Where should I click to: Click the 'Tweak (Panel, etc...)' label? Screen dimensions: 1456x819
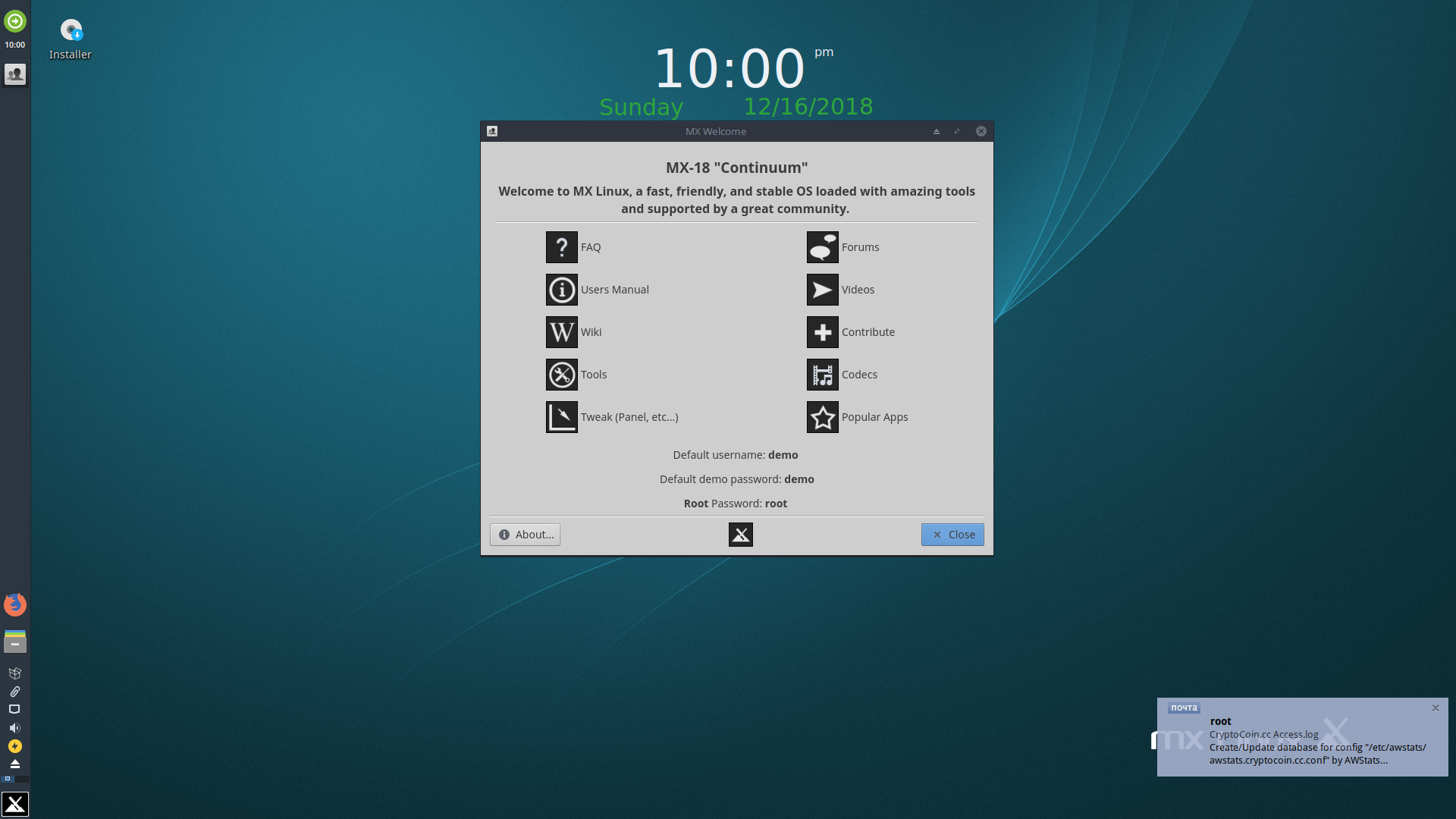click(x=629, y=417)
